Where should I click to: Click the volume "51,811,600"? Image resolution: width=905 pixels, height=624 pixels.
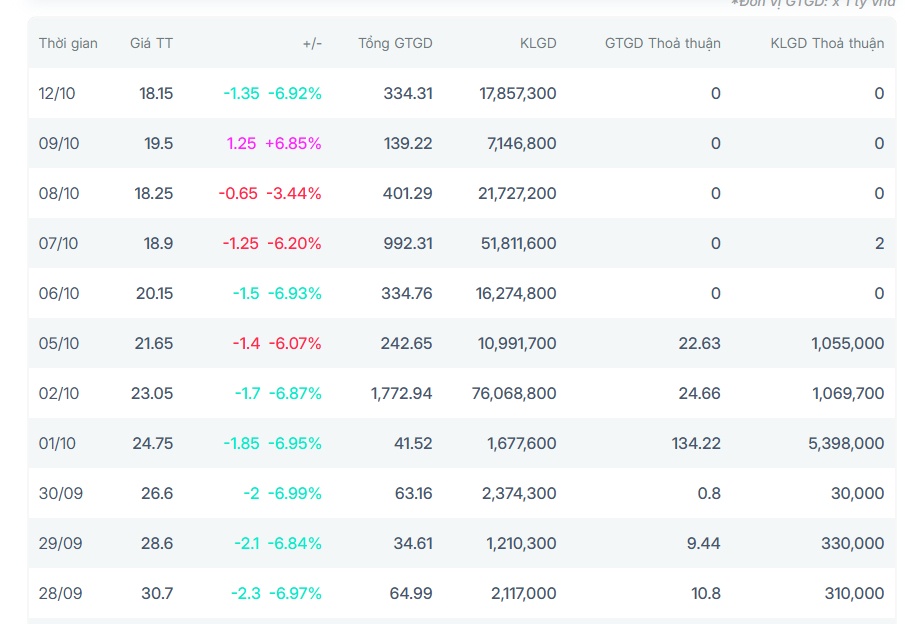coord(519,244)
